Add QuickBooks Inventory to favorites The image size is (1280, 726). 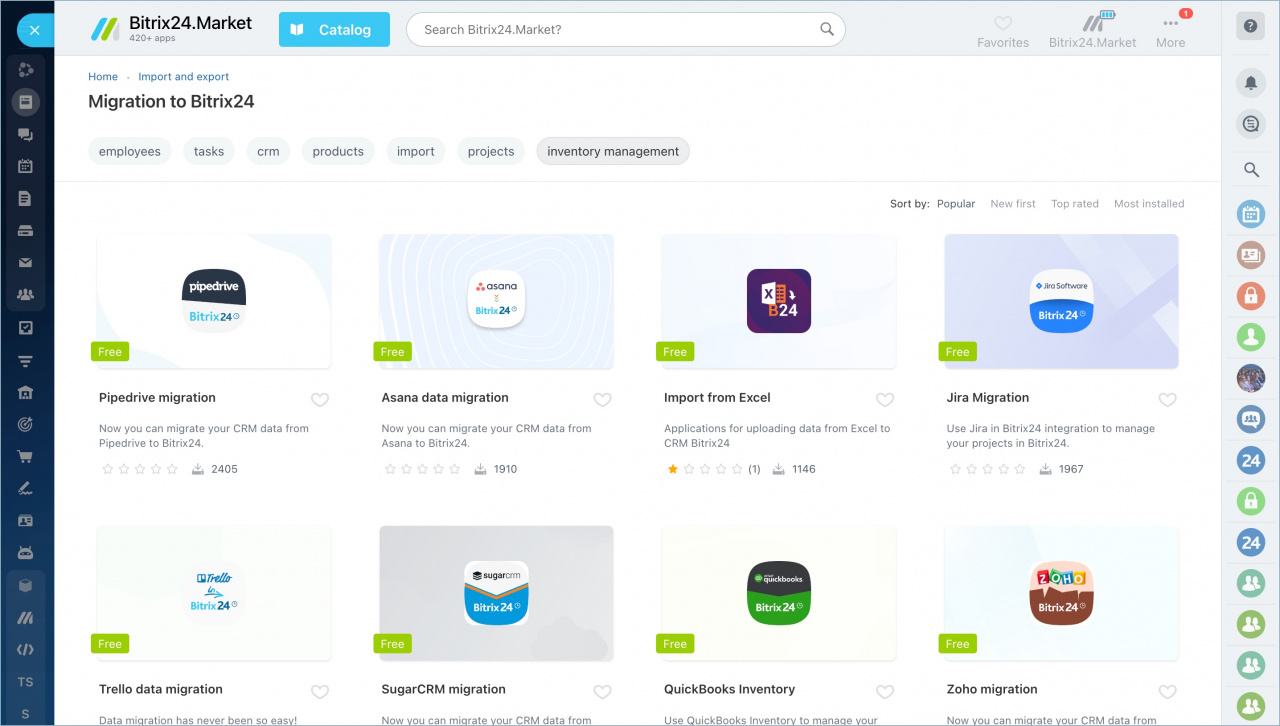[x=885, y=692]
